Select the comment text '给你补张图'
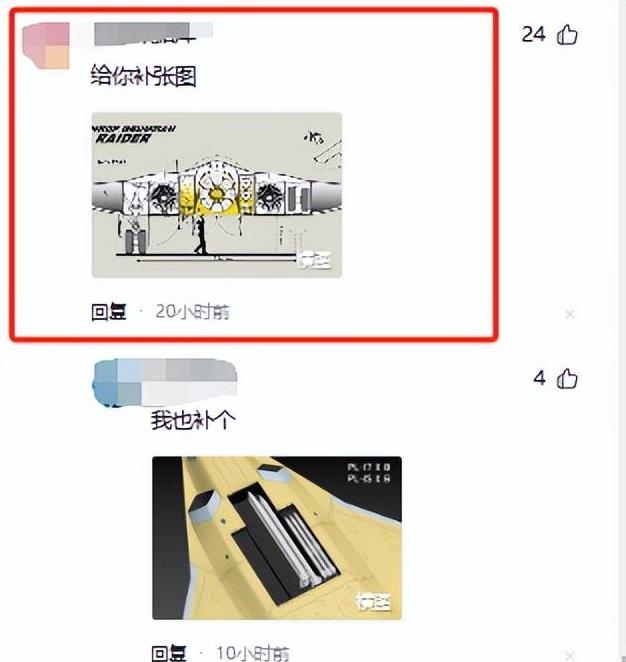626x662 pixels. (x=144, y=76)
